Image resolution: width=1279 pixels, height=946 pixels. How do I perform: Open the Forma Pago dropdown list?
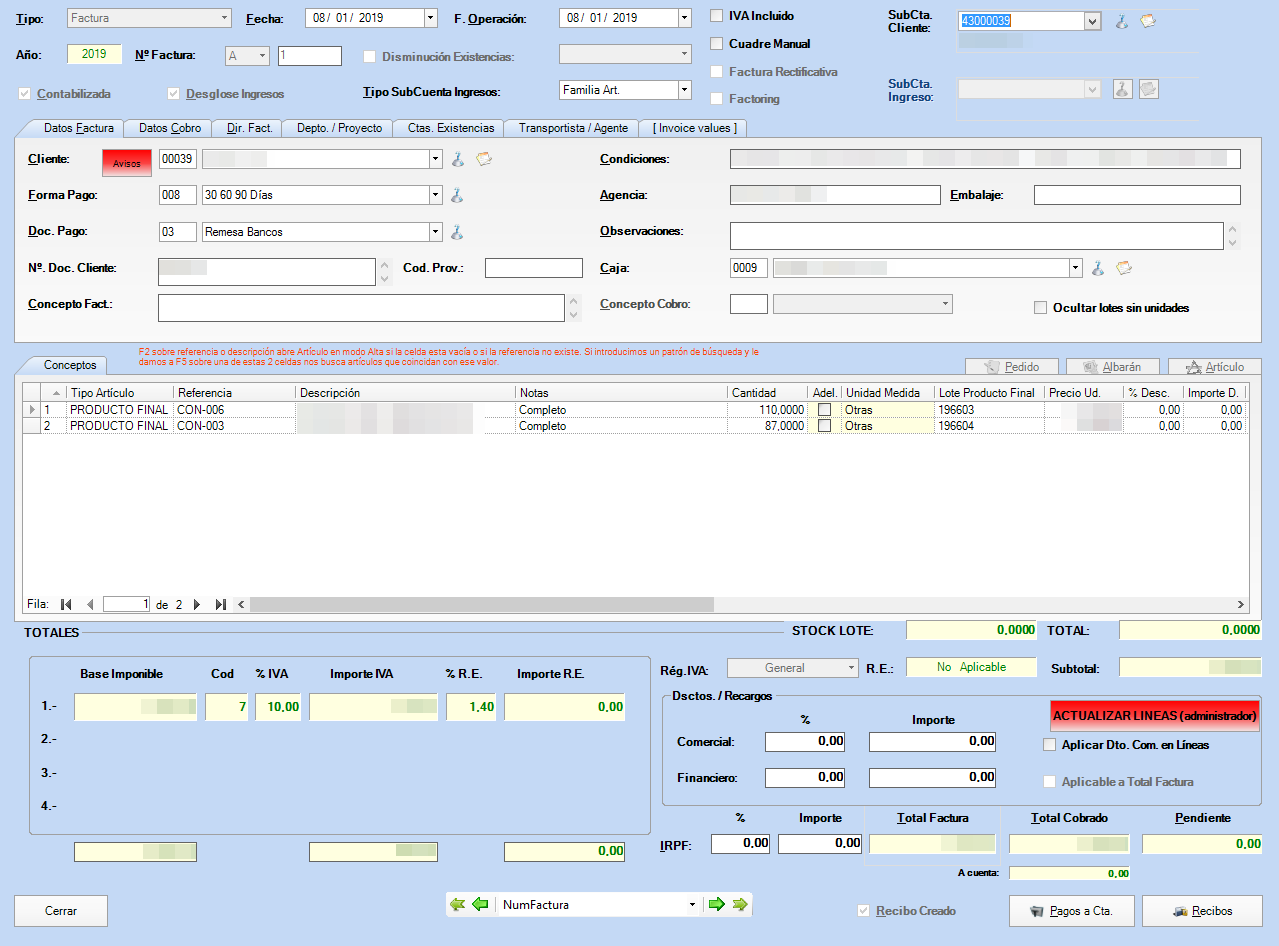[435, 195]
